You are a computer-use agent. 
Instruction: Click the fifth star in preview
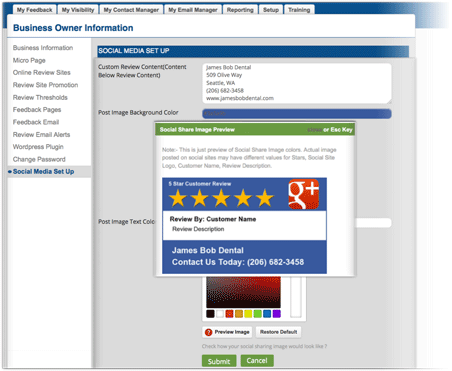[x=265, y=198]
